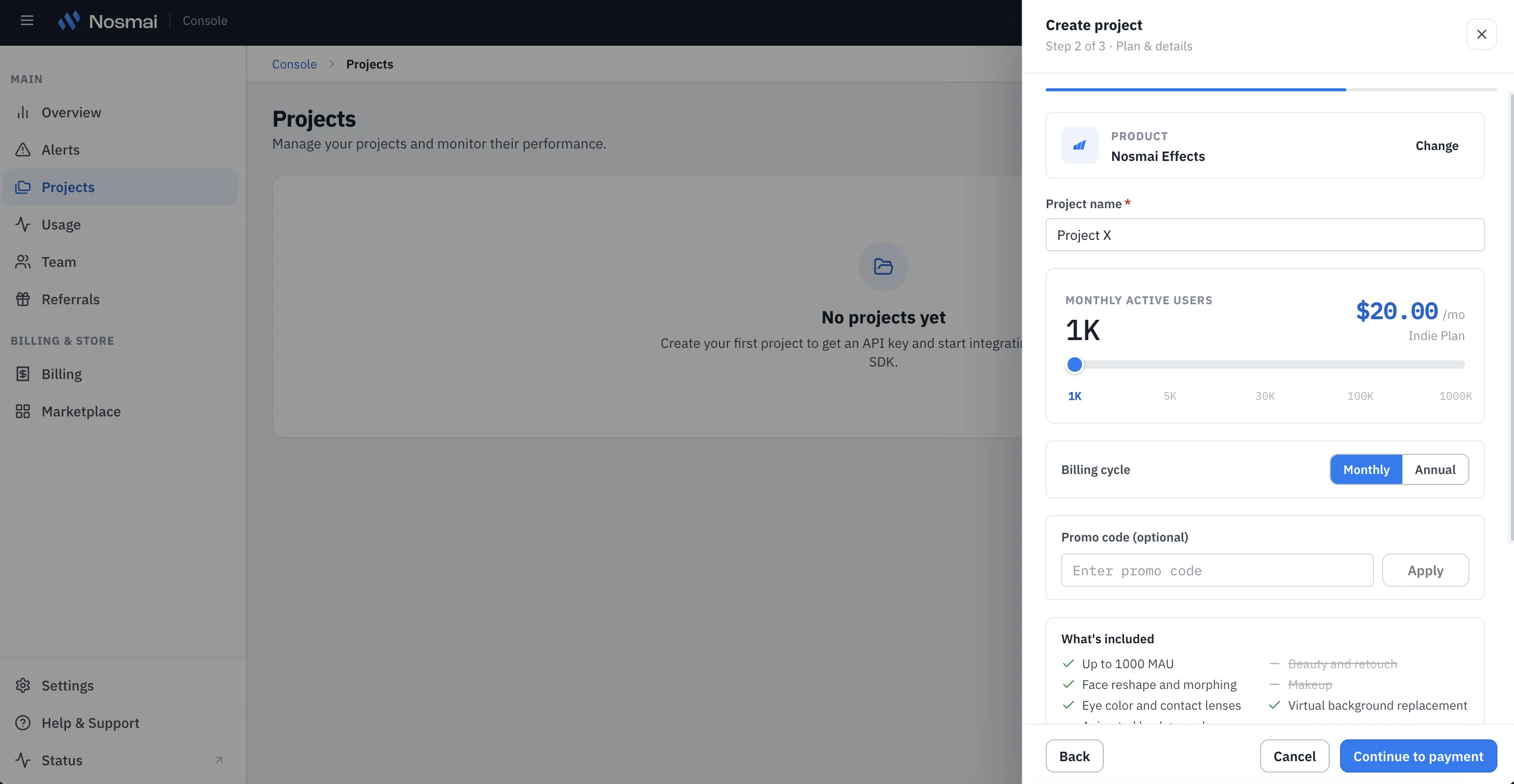Click the Overview bar chart icon
This screenshot has height=784, width=1514.
[23, 112]
